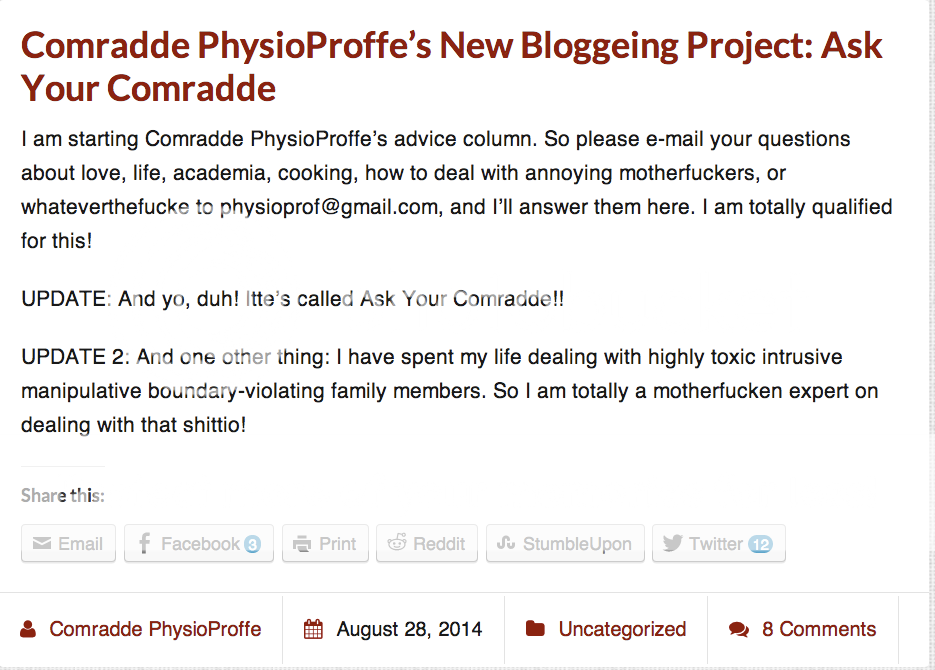Click the speech bubbles comments icon
This screenshot has width=935, height=670.
pyautogui.click(x=739, y=629)
